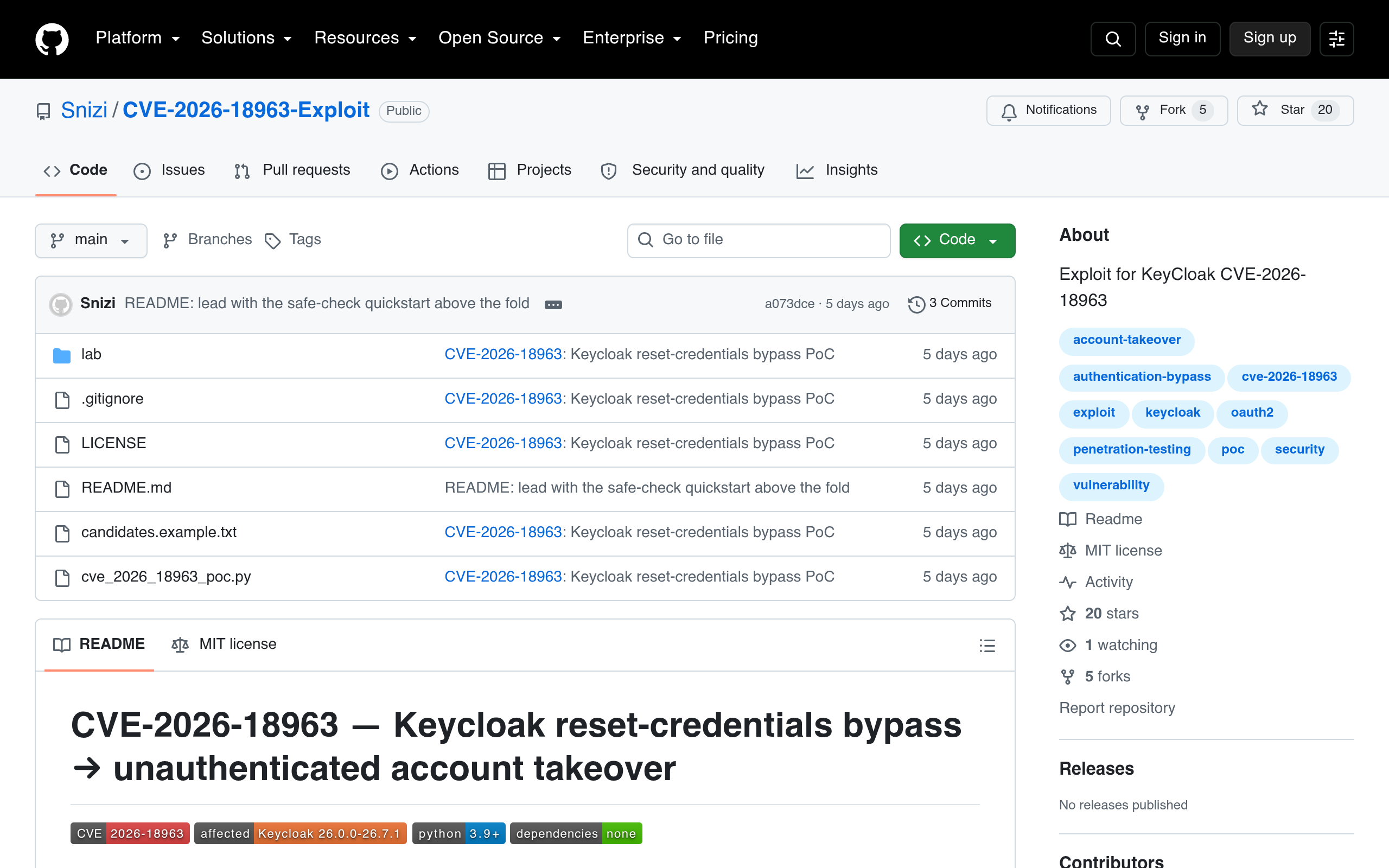Select the penetration-testing topic tag
Image resolution: width=1389 pixels, height=868 pixels.
click(1132, 450)
